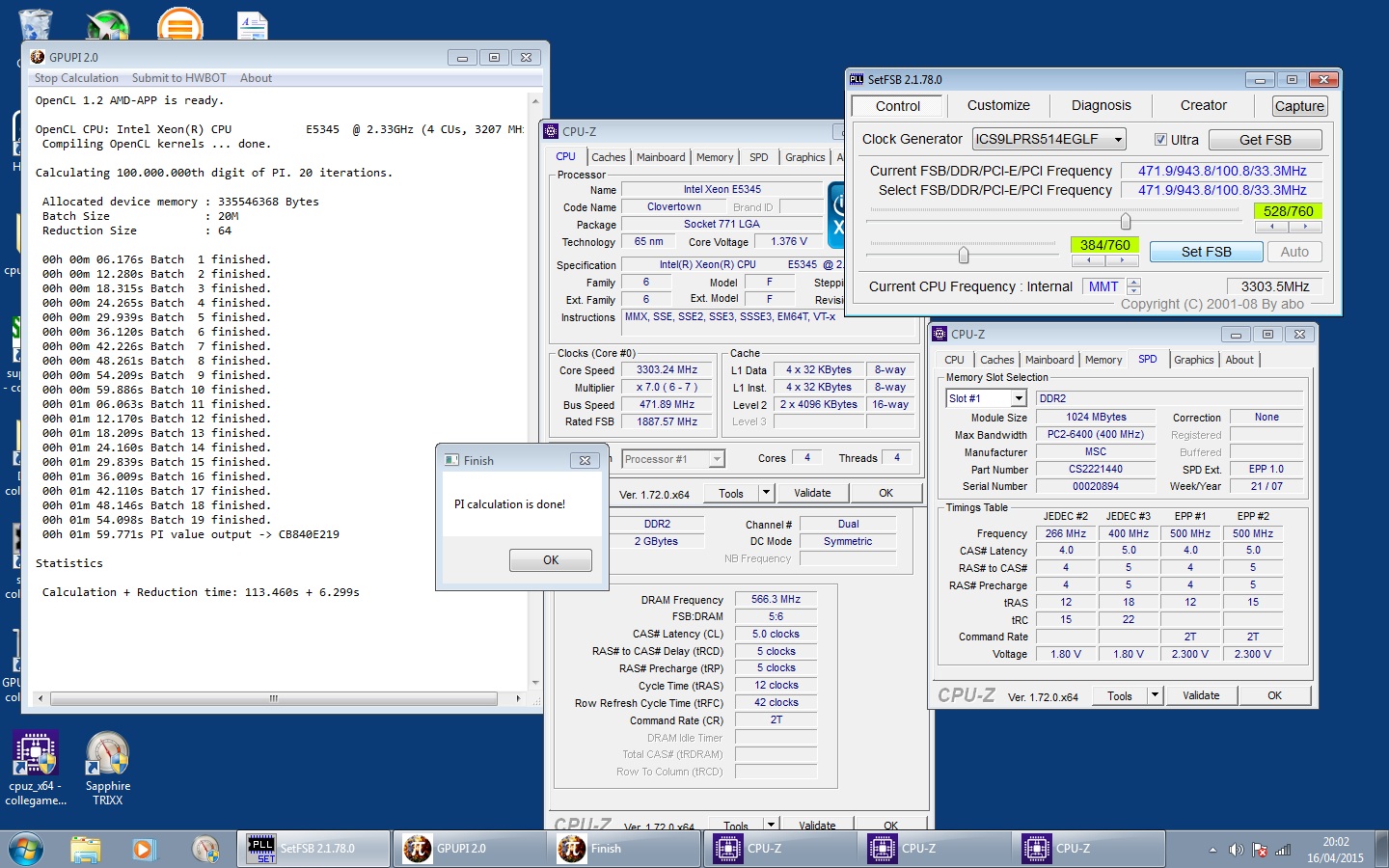Open the Processor #1 selection dropdown
1389x868 pixels.
717,459
